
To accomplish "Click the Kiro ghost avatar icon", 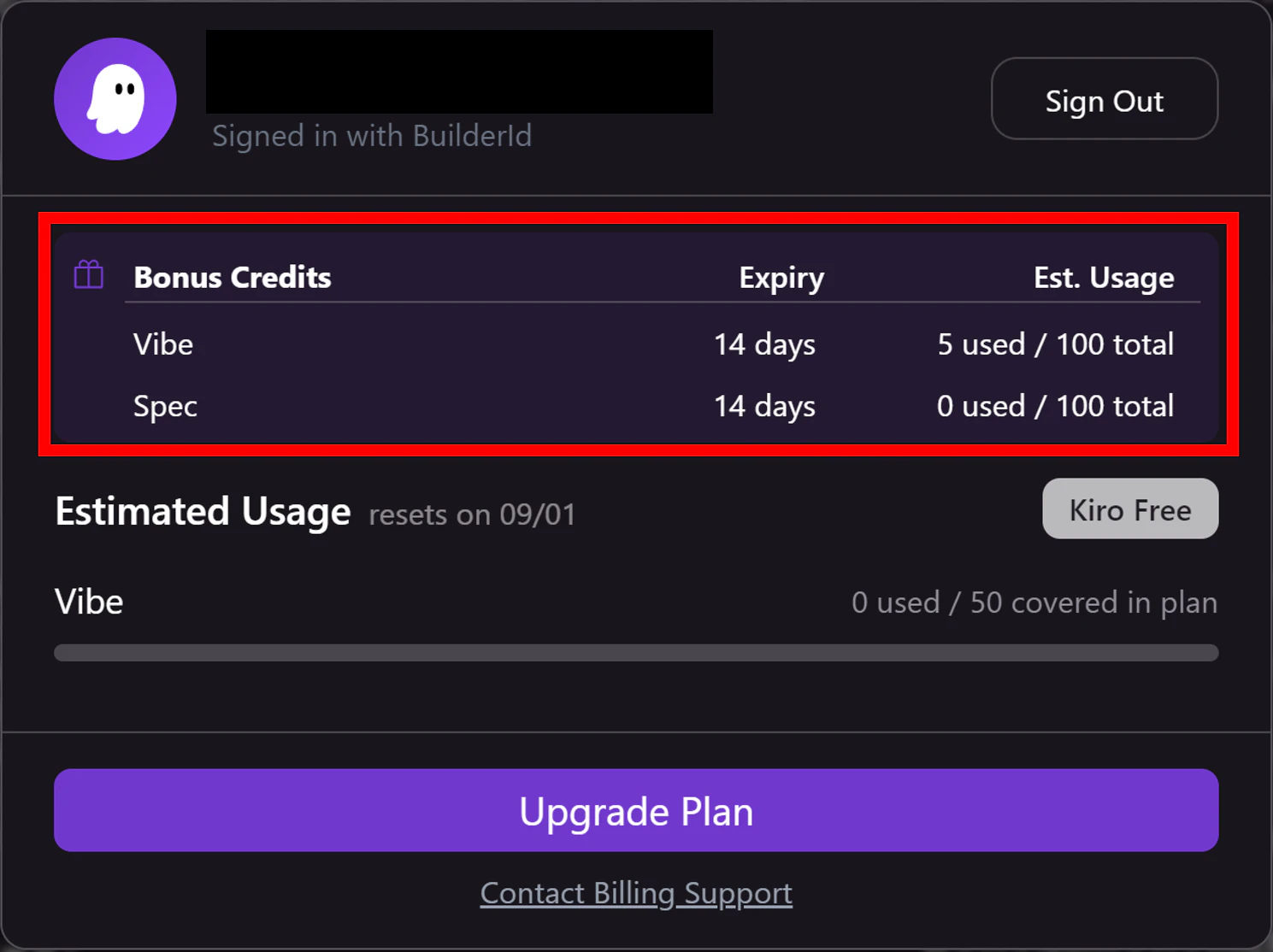I will coord(115,99).
